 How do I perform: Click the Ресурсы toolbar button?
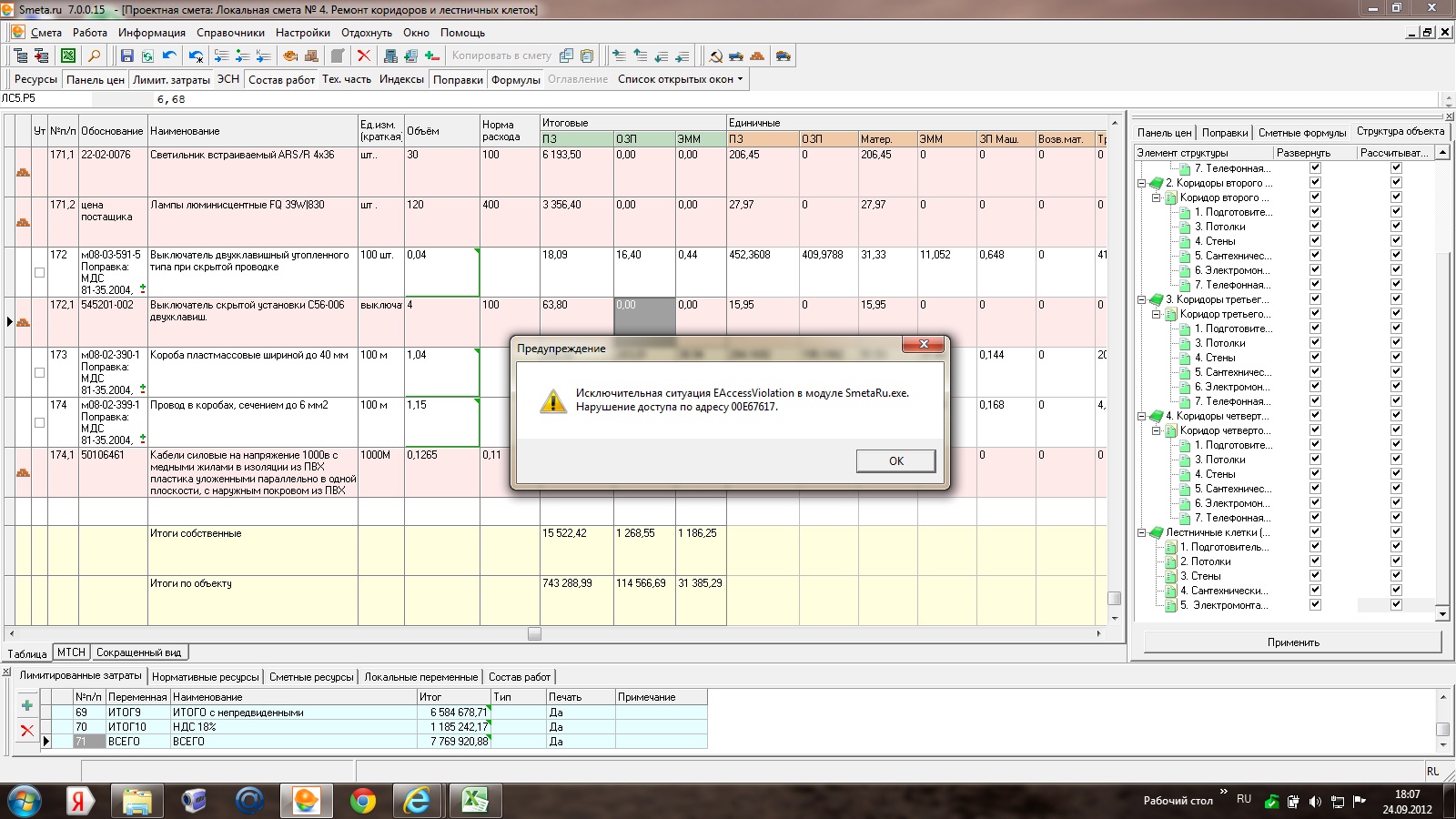pos(35,79)
